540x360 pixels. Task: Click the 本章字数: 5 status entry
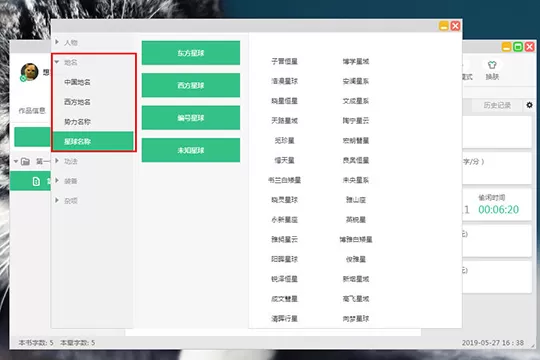[77, 342]
